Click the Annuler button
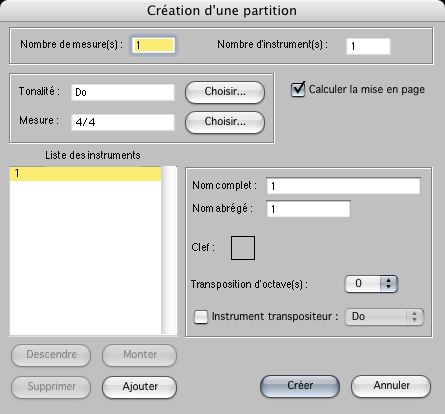This screenshot has height=414, width=445. click(x=391, y=386)
